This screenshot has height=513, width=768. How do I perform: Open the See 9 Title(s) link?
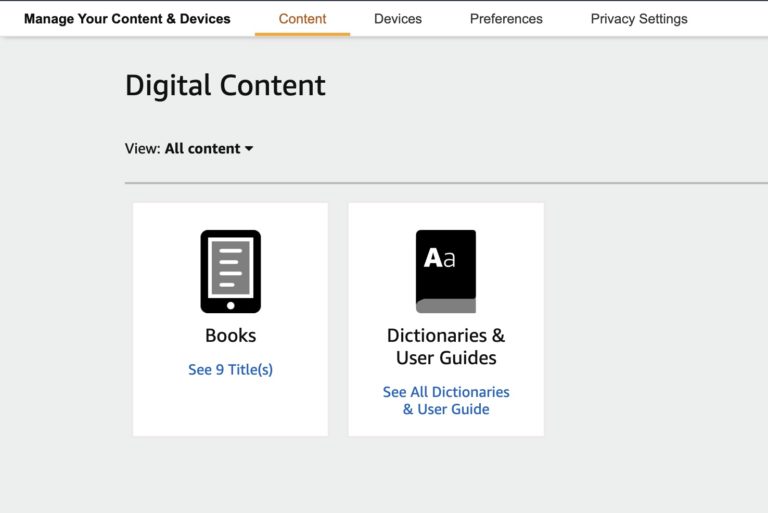[230, 369]
